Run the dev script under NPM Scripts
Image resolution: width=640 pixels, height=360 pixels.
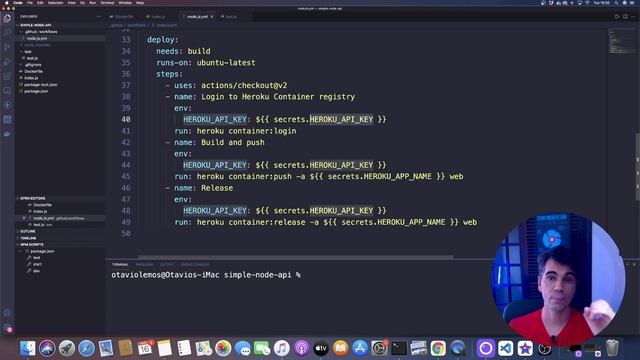(36, 271)
